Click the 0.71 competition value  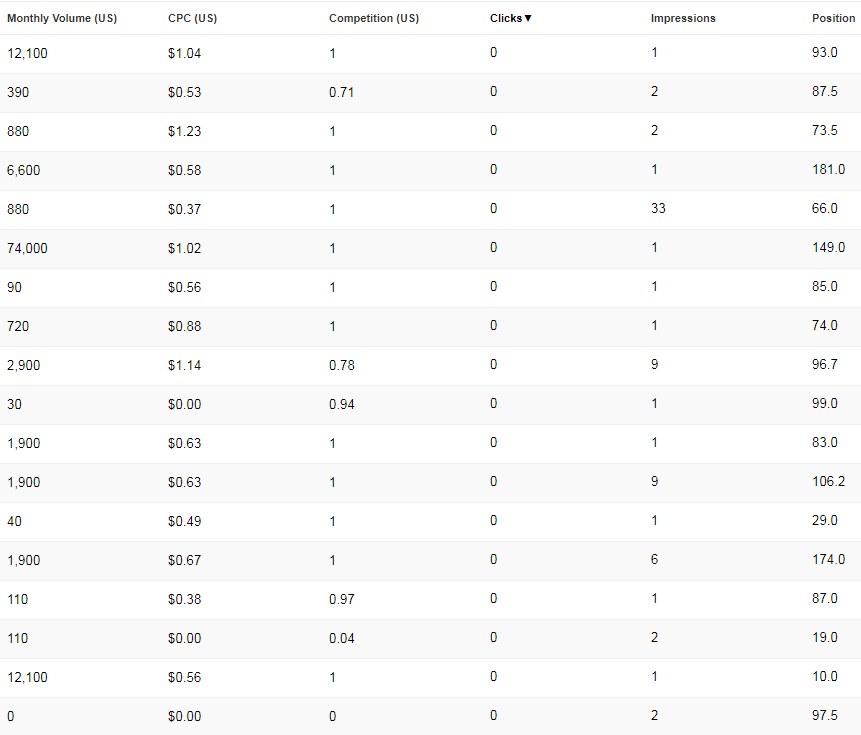point(342,92)
